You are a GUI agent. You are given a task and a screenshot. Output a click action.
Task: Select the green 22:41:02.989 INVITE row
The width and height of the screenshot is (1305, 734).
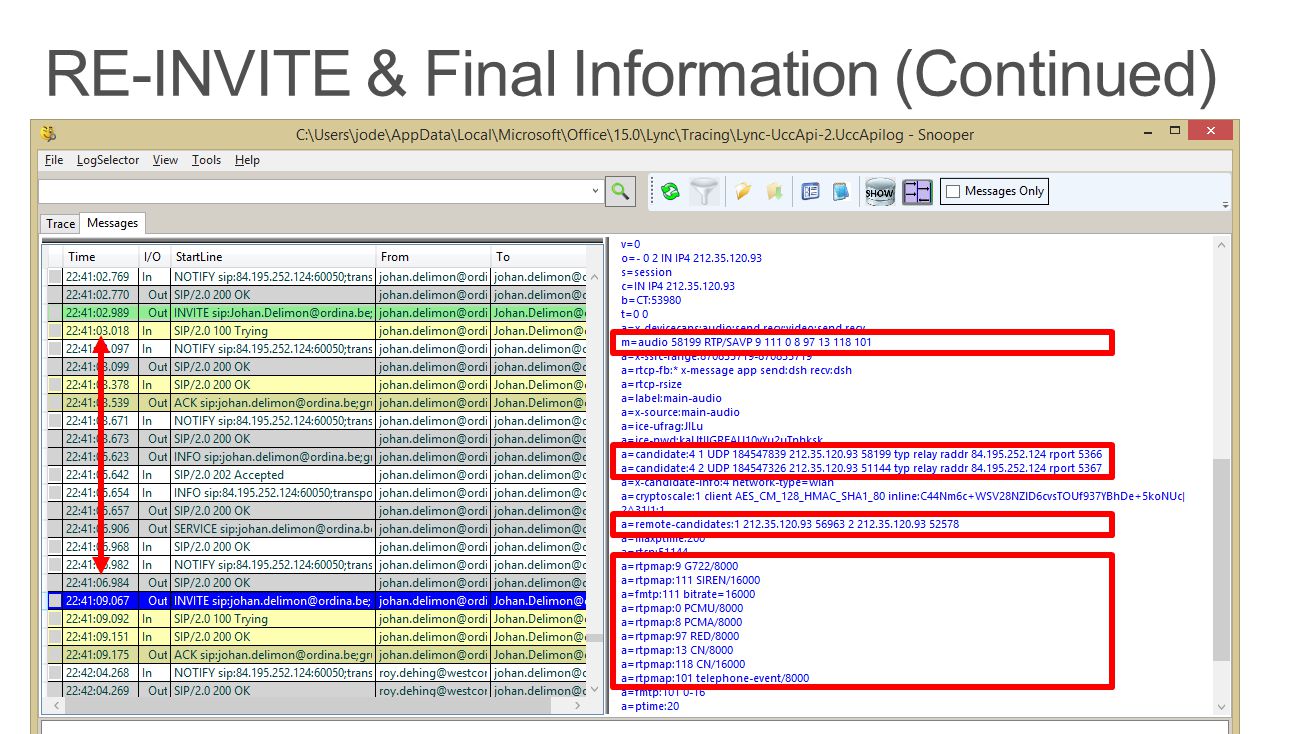click(316, 313)
